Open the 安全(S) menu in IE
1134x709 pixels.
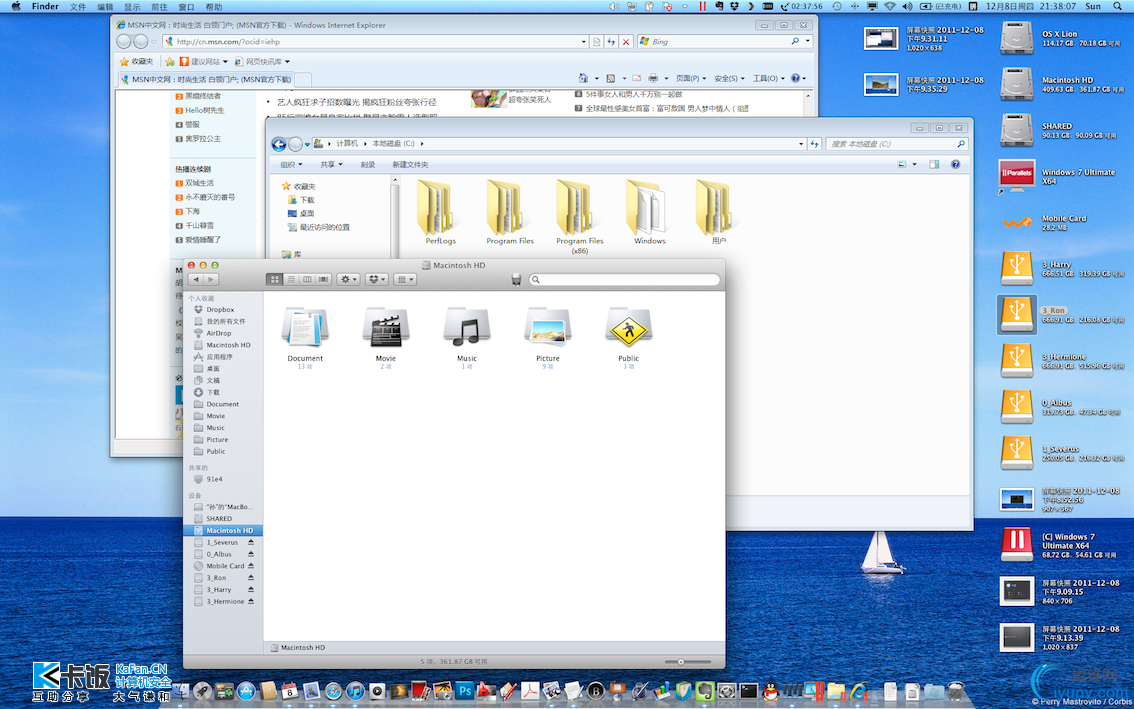(x=730, y=78)
